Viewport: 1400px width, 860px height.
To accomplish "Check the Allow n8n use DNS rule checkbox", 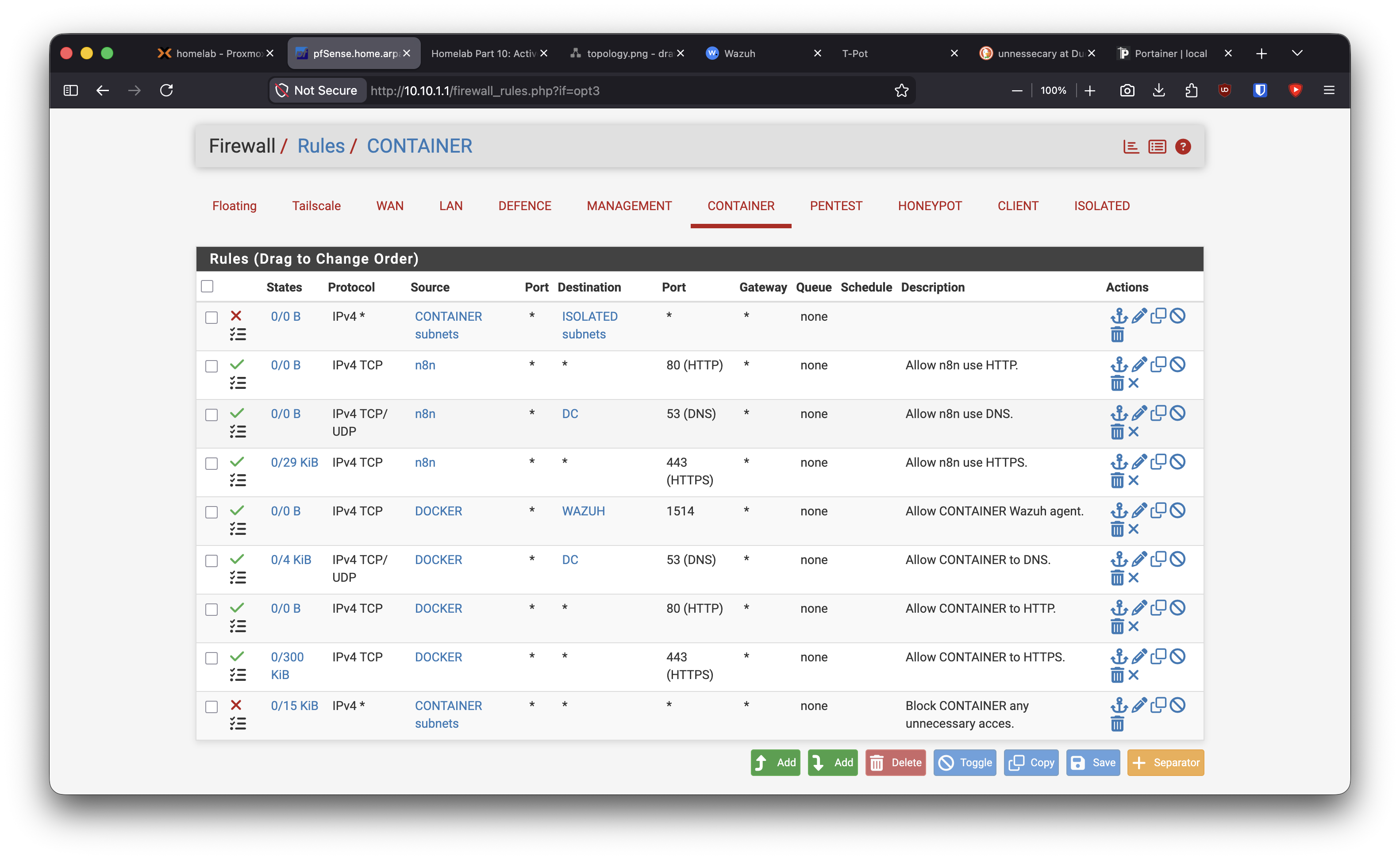I will click(x=212, y=415).
